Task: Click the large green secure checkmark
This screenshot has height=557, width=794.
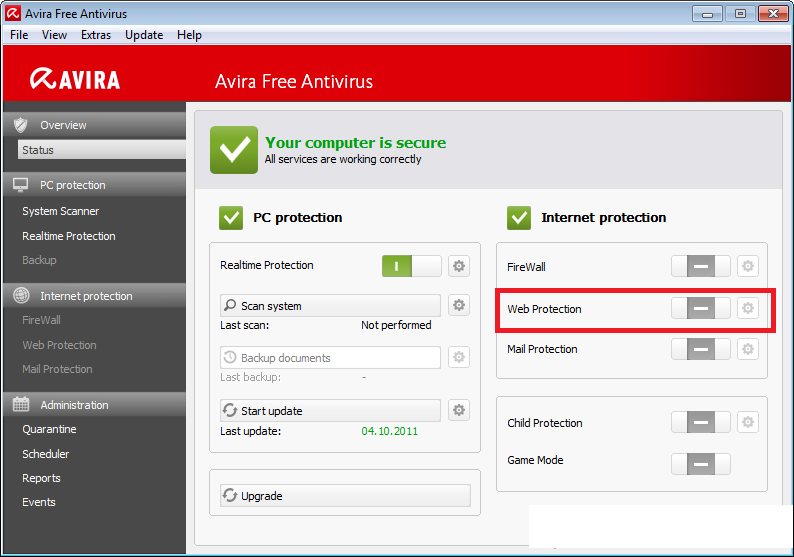Action: [x=234, y=150]
